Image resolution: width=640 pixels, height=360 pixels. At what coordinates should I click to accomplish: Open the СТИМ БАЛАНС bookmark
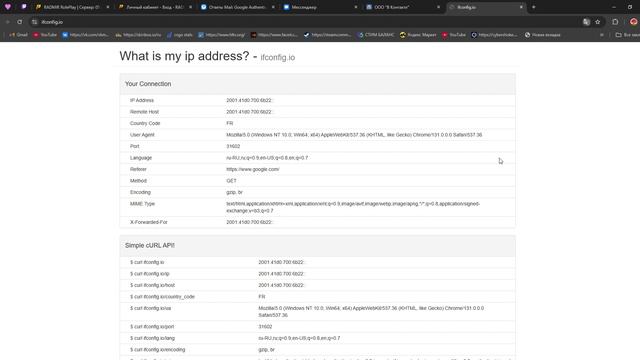click(x=376, y=35)
